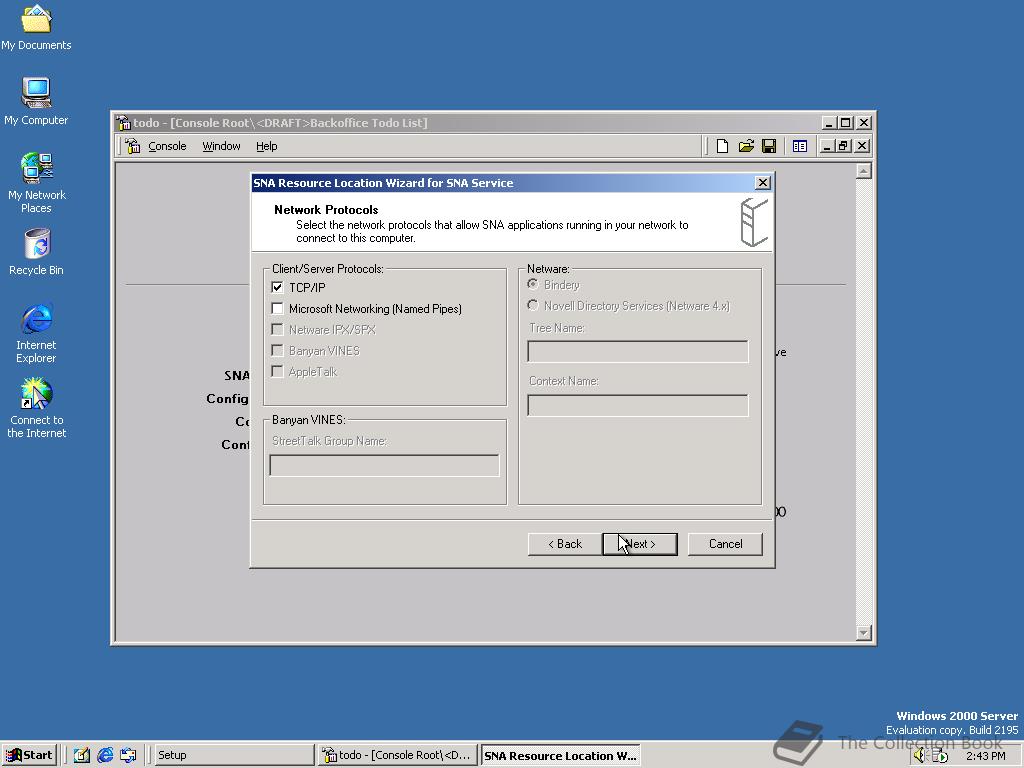Select Novell Directory Services radio button
The width and height of the screenshot is (1024, 768).
coord(533,305)
